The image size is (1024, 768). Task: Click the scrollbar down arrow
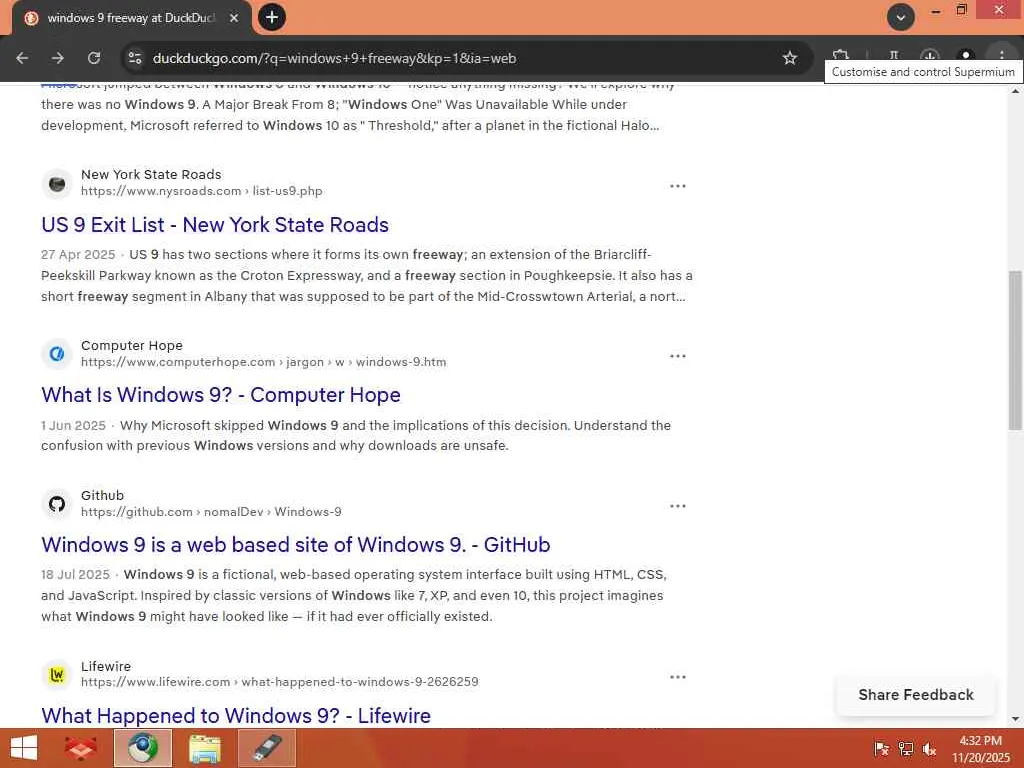[1015, 719]
